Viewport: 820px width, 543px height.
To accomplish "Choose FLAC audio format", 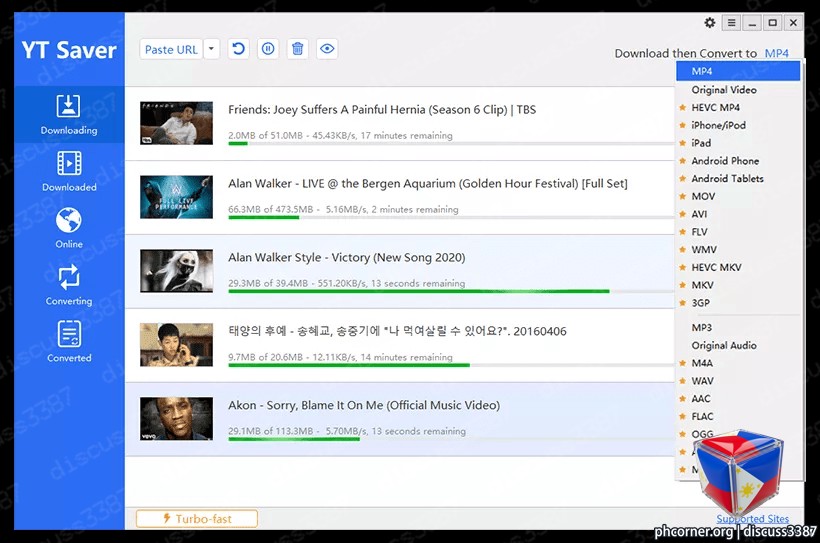I will pyautogui.click(x=738, y=416).
